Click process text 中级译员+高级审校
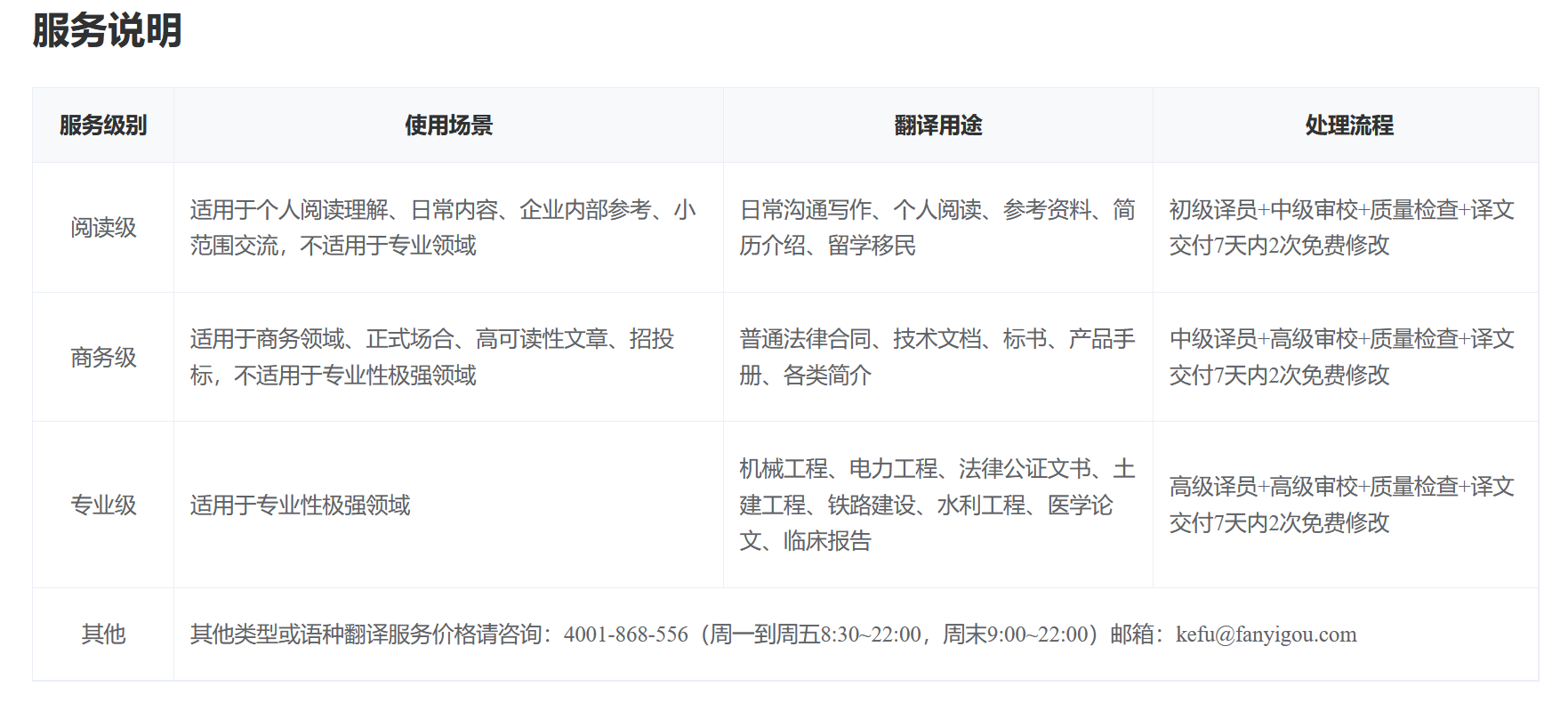This screenshot has height=703, width=1568. click(x=1264, y=339)
